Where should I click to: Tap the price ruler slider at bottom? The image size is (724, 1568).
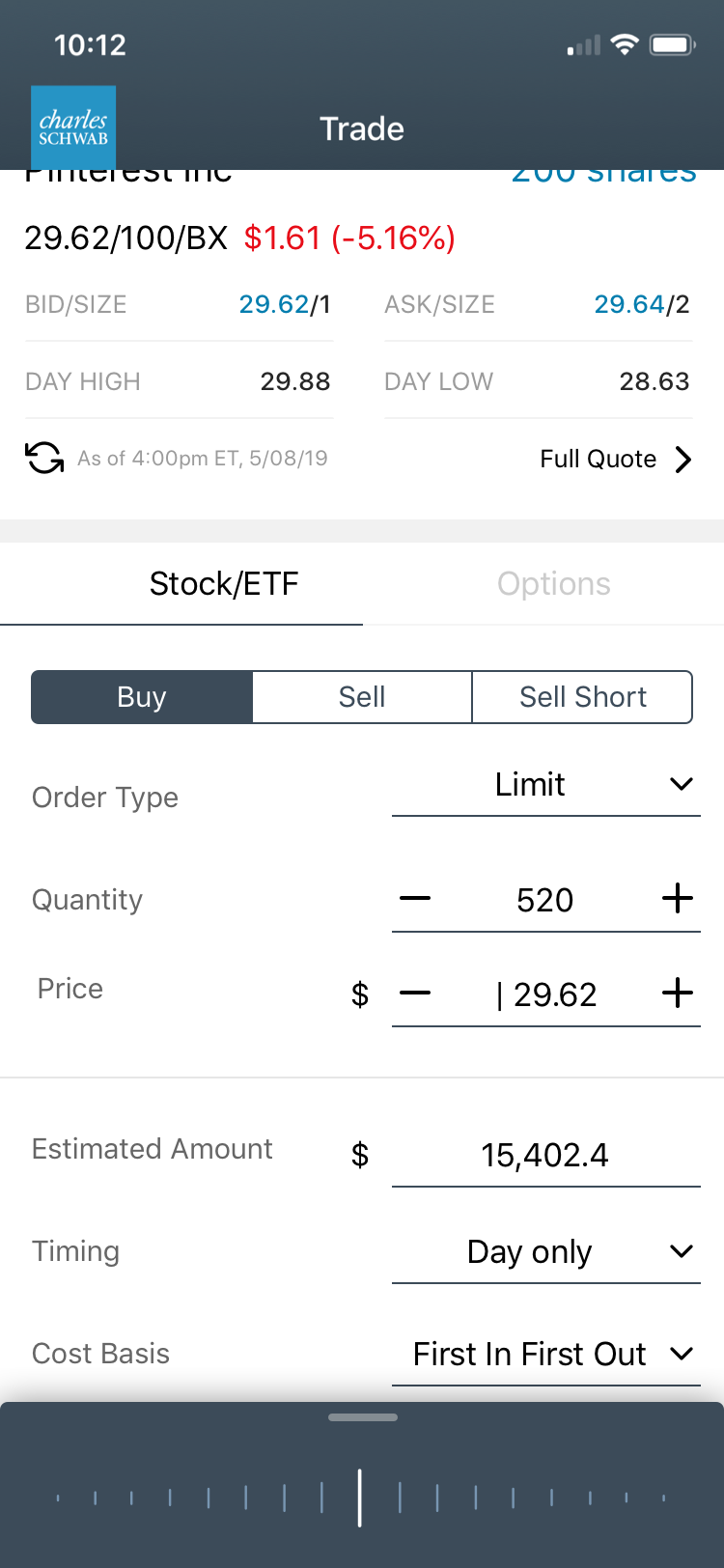(360, 1498)
